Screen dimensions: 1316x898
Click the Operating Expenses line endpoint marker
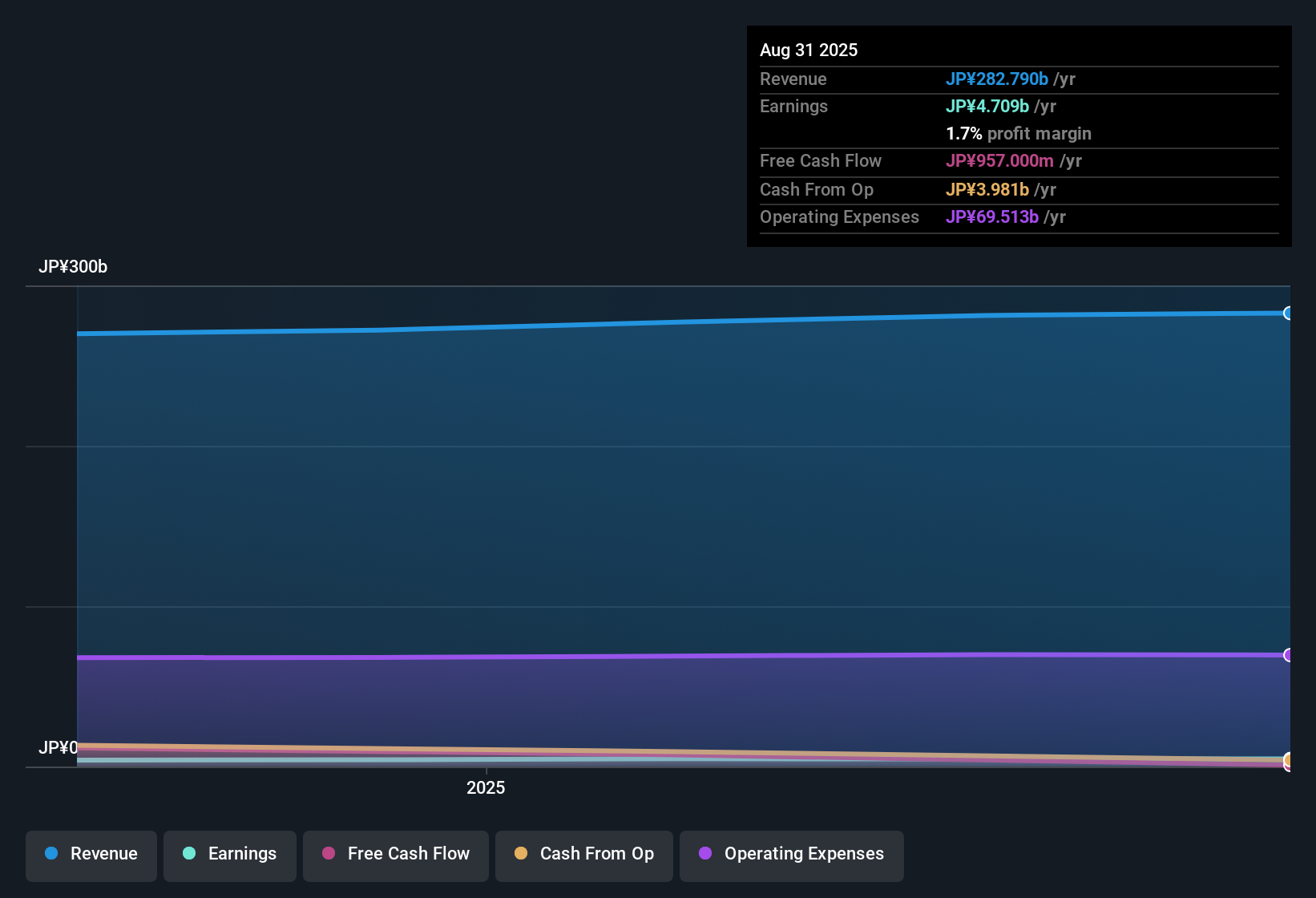1289,655
